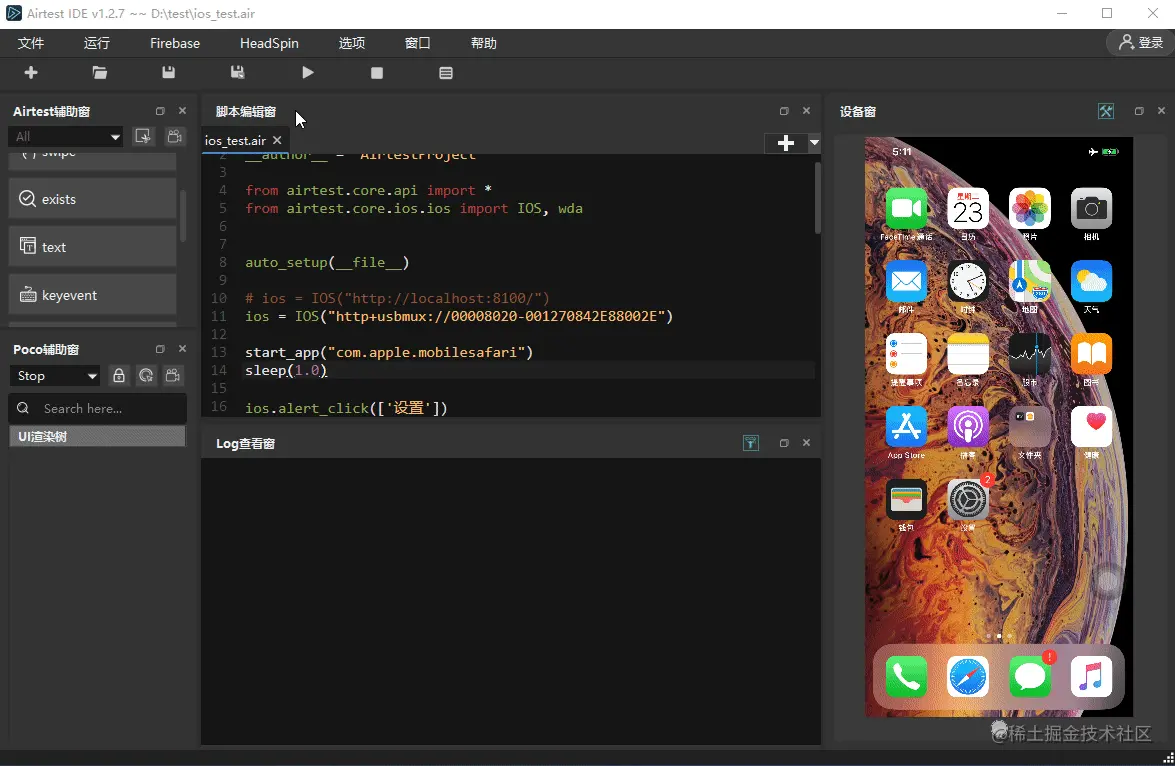Select the UI渲染树 tree row
Image resolution: width=1175 pixels, height=766 pixels.
point(97,436)
